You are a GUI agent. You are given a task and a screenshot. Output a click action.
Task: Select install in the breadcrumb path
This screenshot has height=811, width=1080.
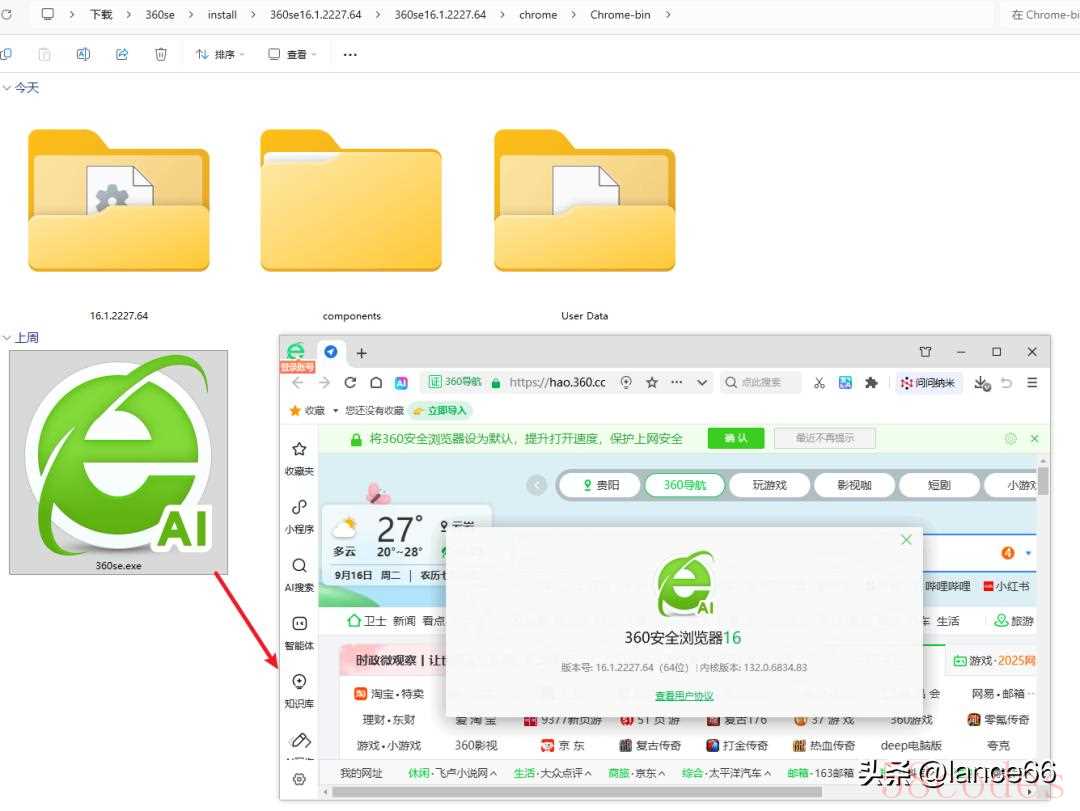[x=222, y=14]
